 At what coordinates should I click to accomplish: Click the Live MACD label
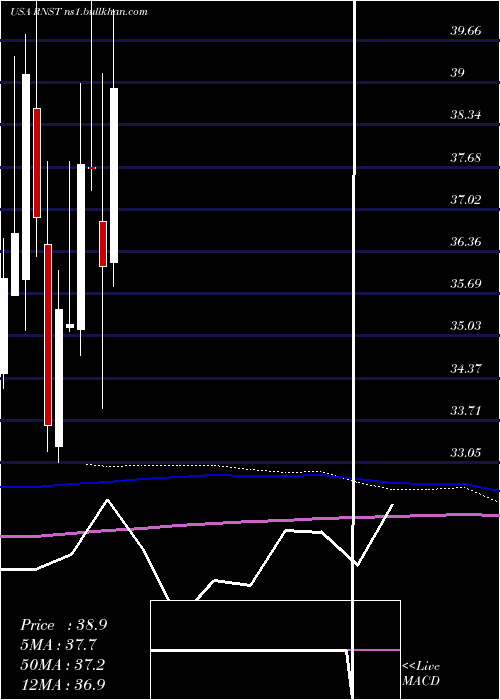point(421,673)
